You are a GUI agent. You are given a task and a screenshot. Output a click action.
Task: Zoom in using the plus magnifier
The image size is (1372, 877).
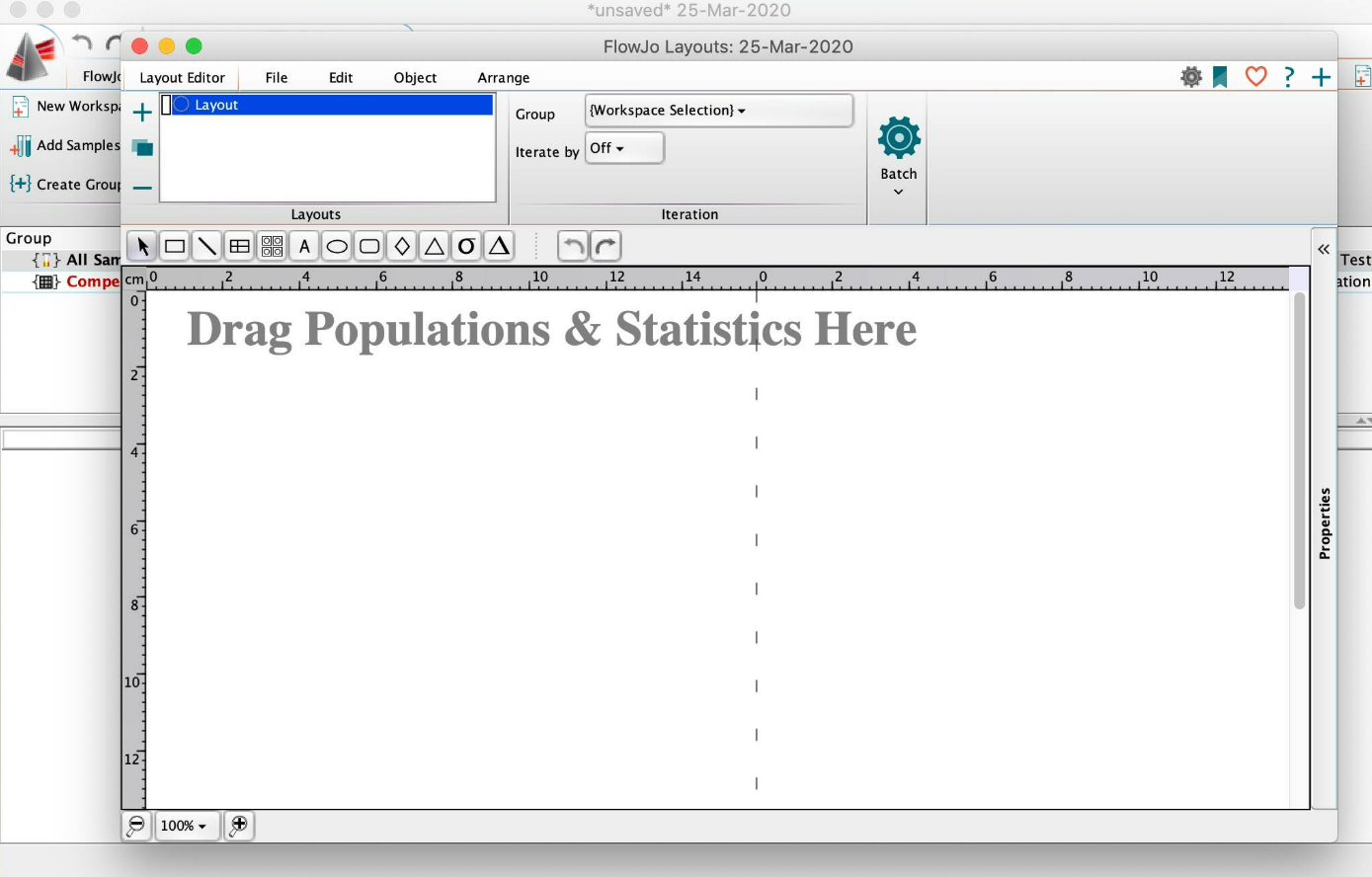tap(239, 826)
